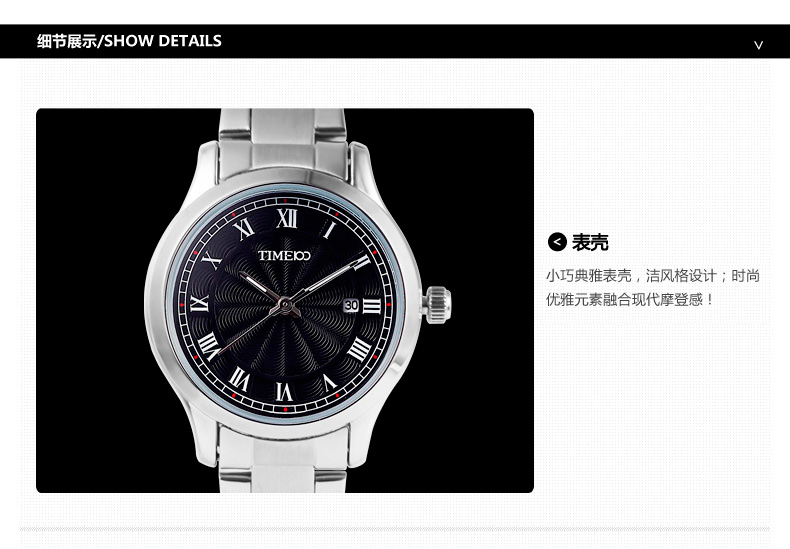Screen dimensions: 790x549
Task: Click the VIII numeral on the dial
Action: pos(208,348)
